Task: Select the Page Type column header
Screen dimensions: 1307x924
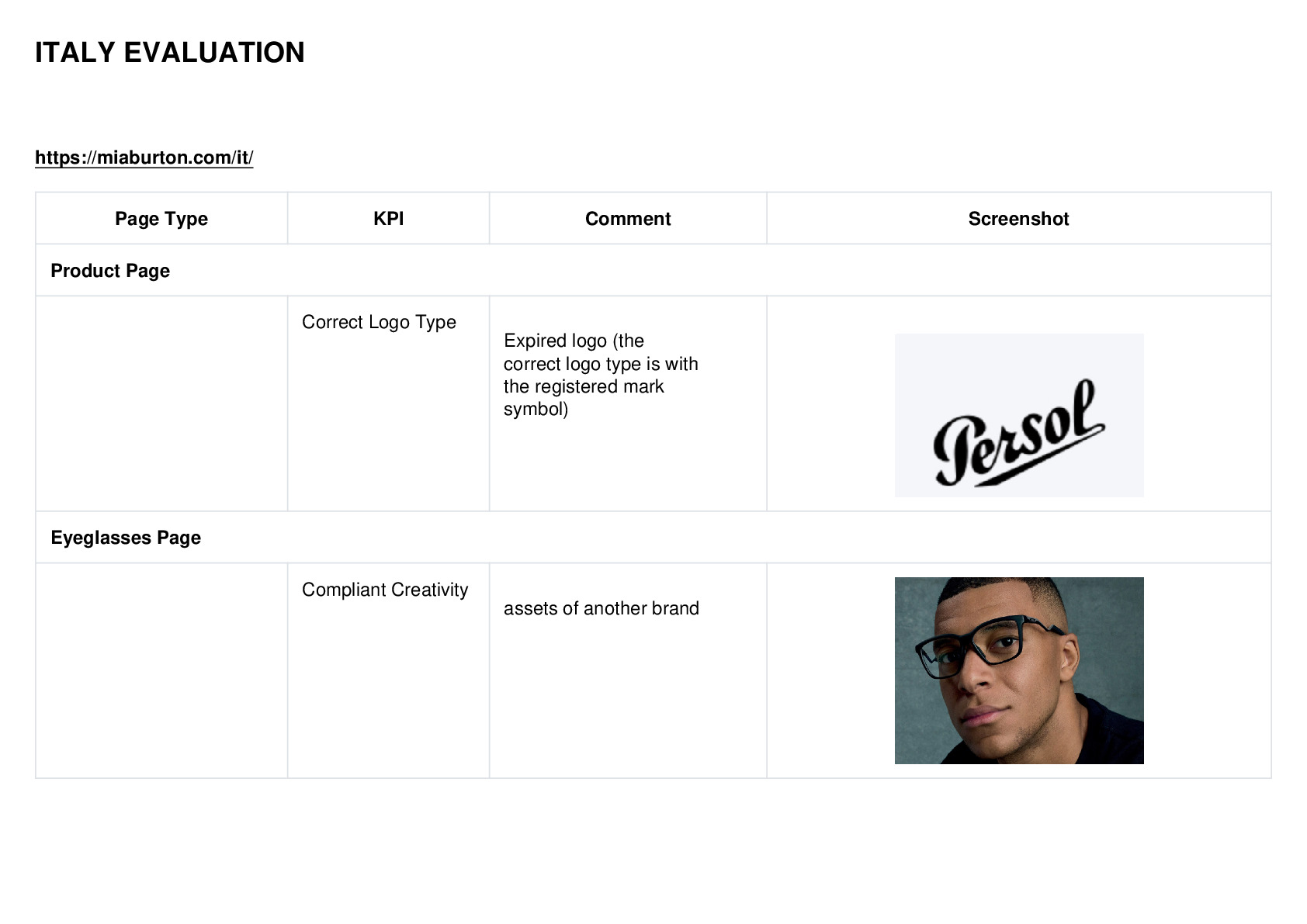Action: pyautogui.click(x=161, y=219)
